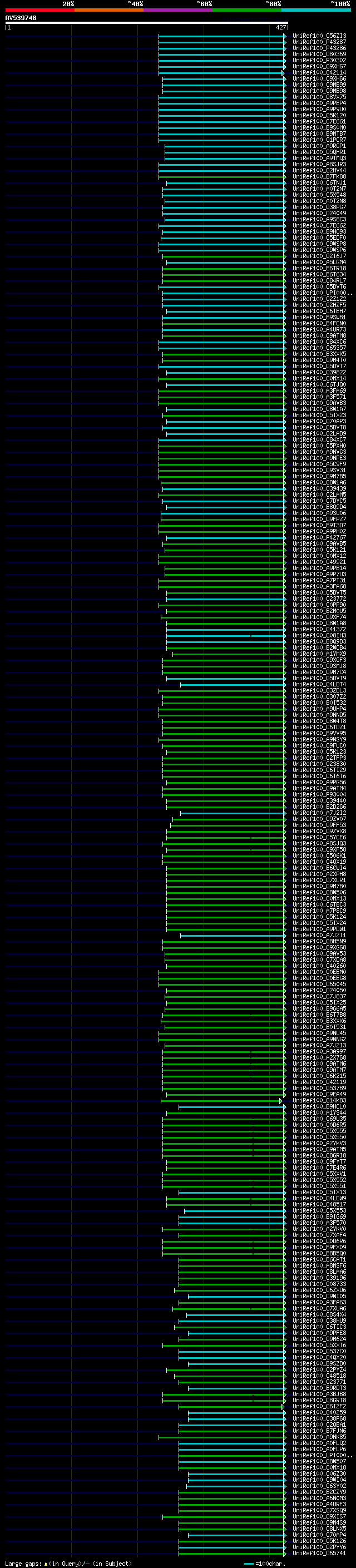Screen dimensions: 356x1568
Task: Click the UniRef100_Q9ZV07 label
Action: click(319, 819)
